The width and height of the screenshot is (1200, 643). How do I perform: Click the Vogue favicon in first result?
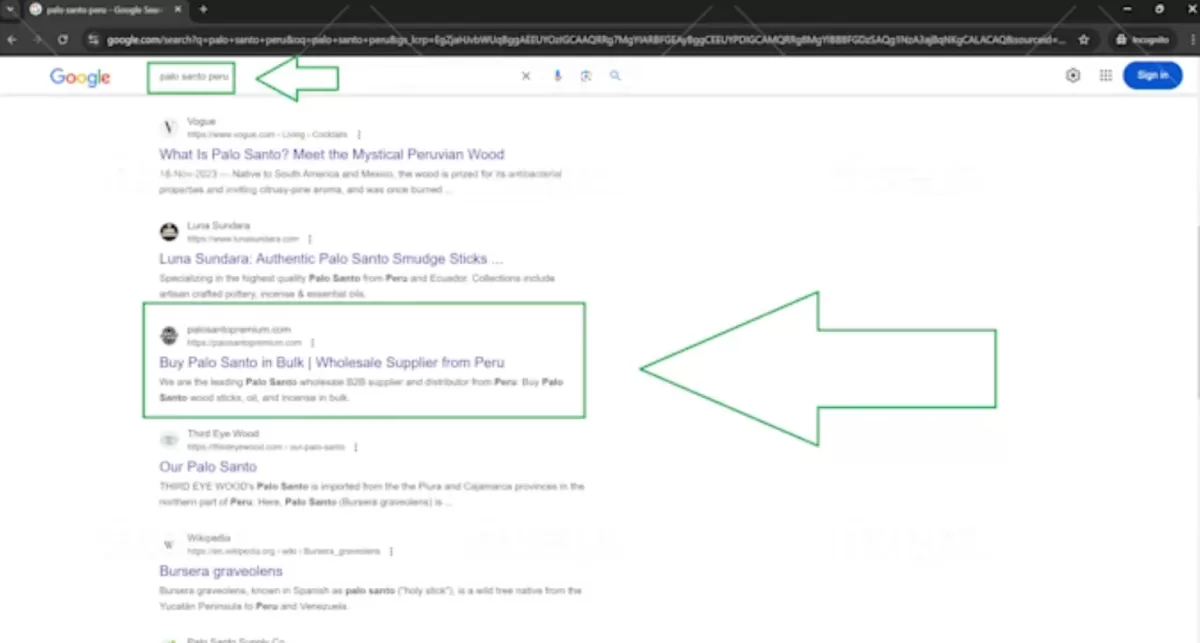169,127
